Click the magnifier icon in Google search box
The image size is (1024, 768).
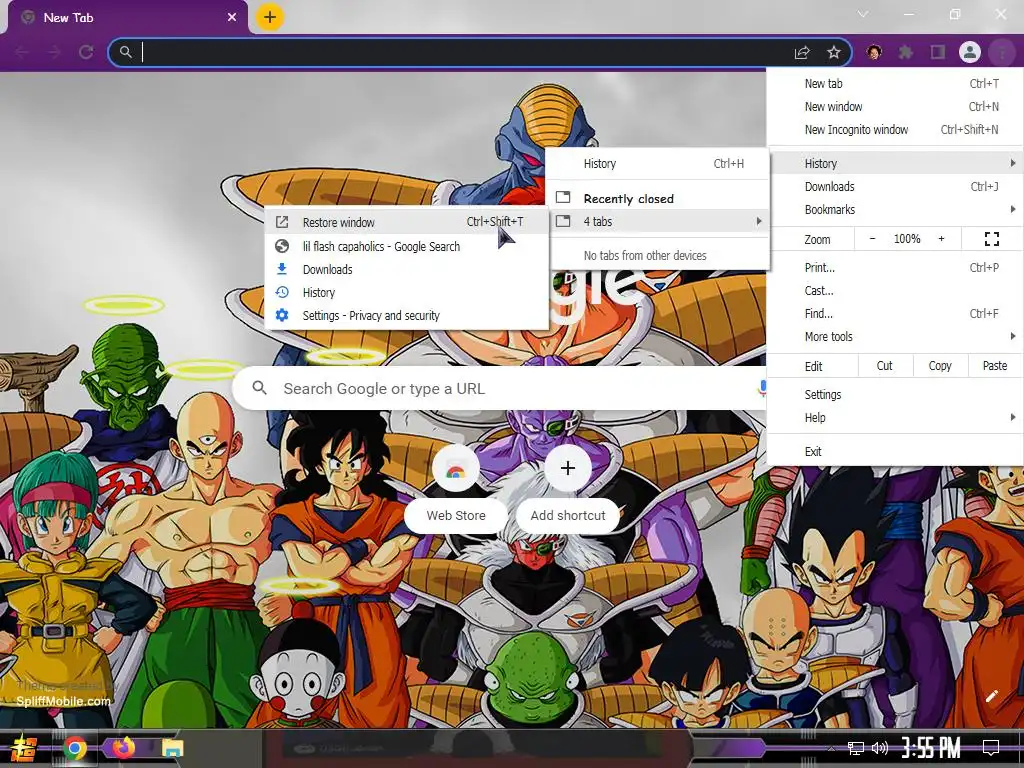(x=259, y=389)
